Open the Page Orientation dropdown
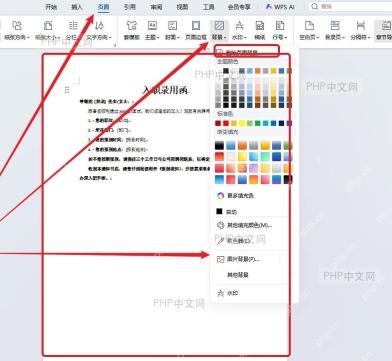392x361 pixels. coord(17,30)
